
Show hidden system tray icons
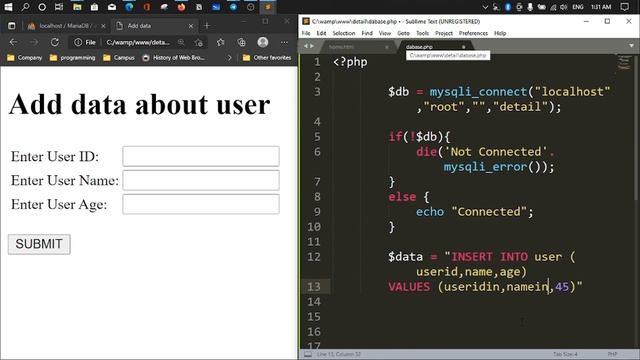[485, 7]
